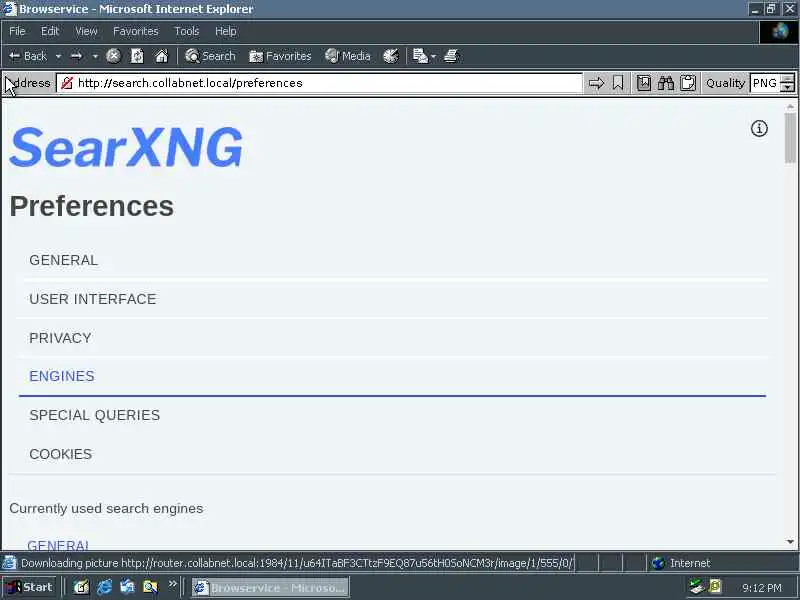Click the Internet zone status bar entry

tap(681, 563)
